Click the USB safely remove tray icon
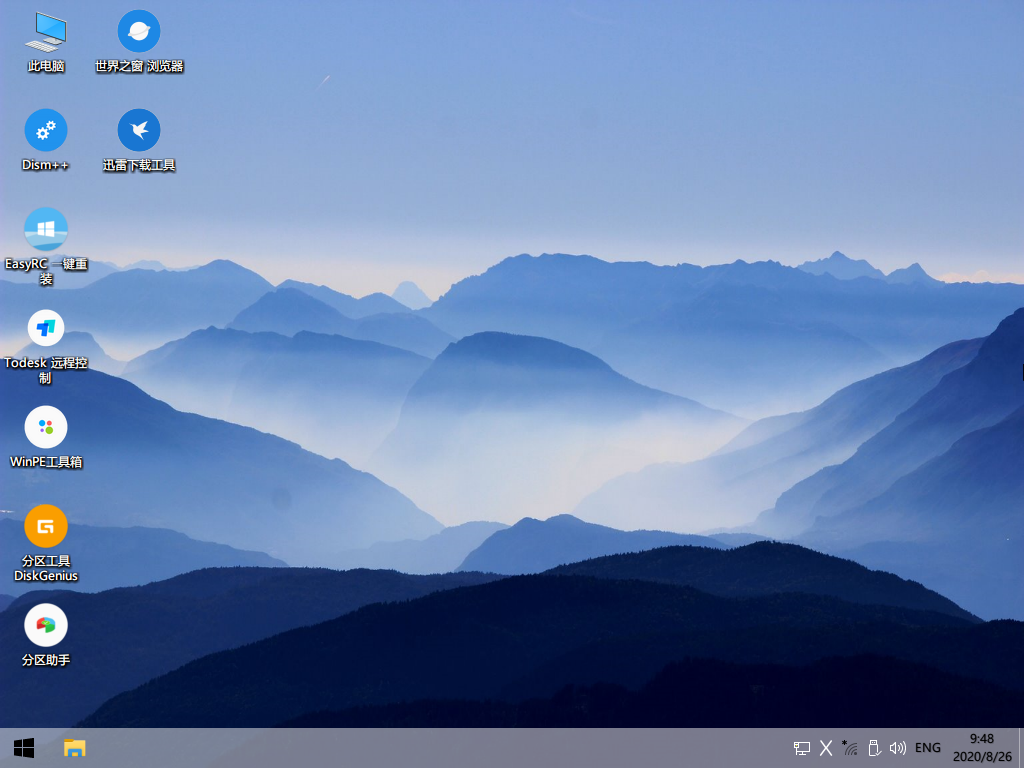The width and height of the screenshot is (1024, 768). 874,748
